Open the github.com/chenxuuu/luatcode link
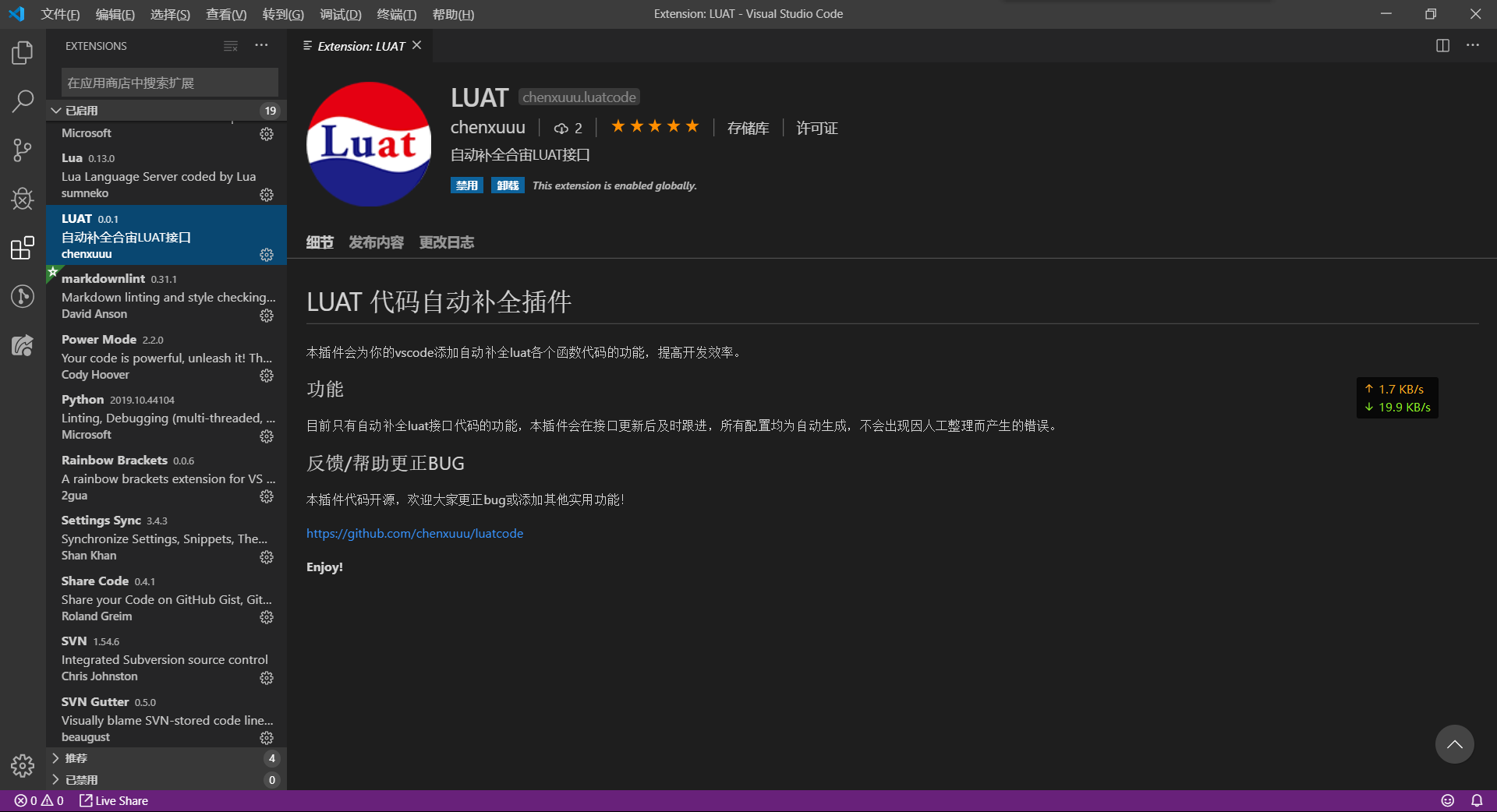 [415, 533]
